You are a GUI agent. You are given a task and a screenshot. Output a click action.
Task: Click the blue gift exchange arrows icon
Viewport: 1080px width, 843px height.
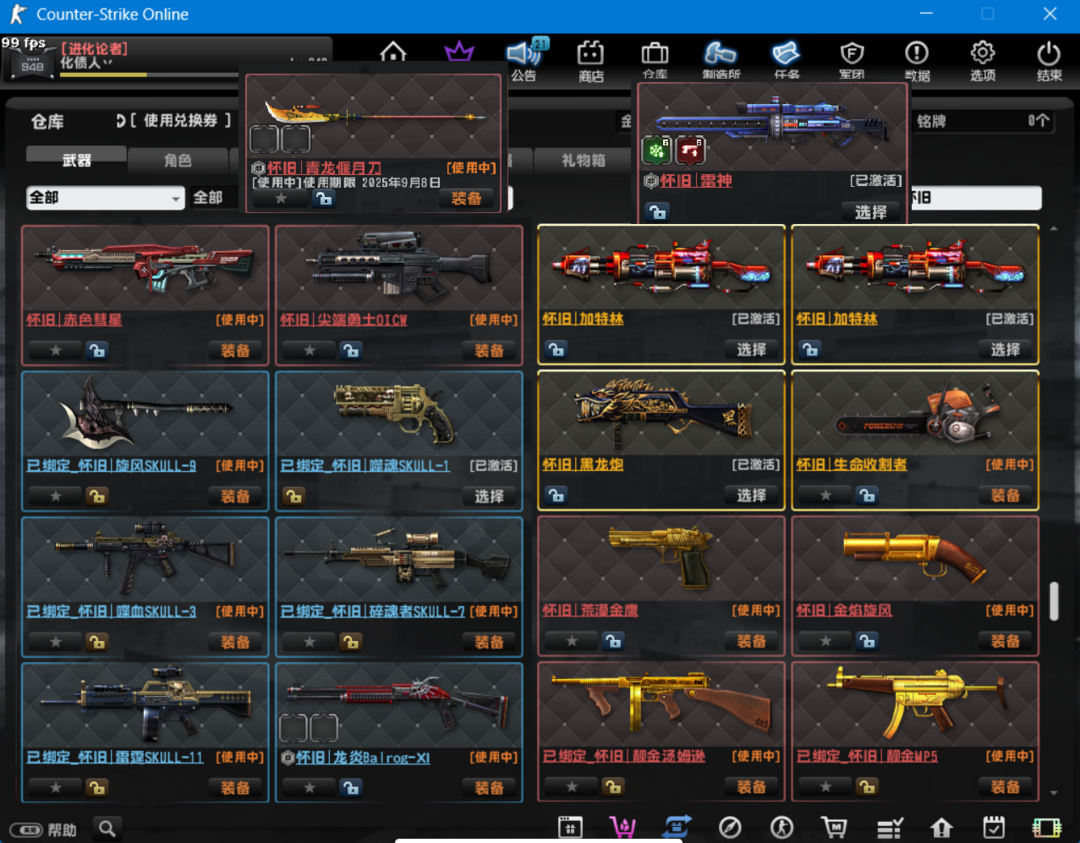tap(677, 827)
